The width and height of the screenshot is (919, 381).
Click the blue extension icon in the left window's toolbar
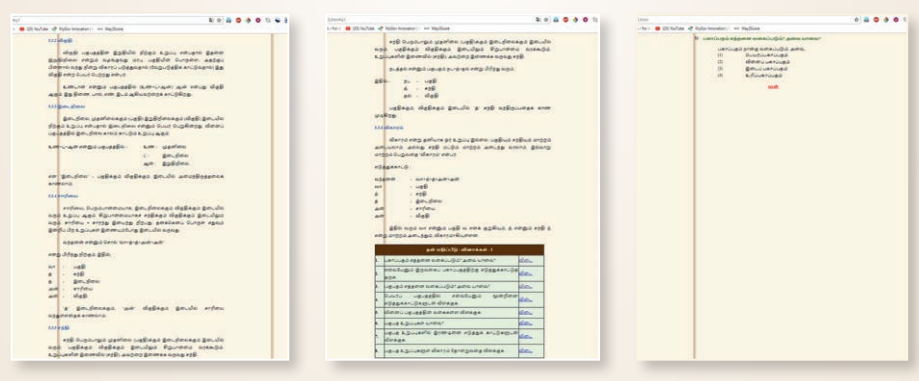click(x=229, y=20)
